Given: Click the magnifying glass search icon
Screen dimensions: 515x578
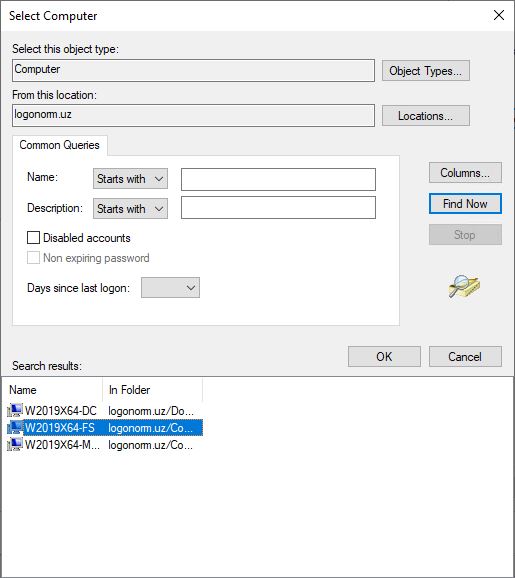Looking at the screenshot, I should 464,286.
